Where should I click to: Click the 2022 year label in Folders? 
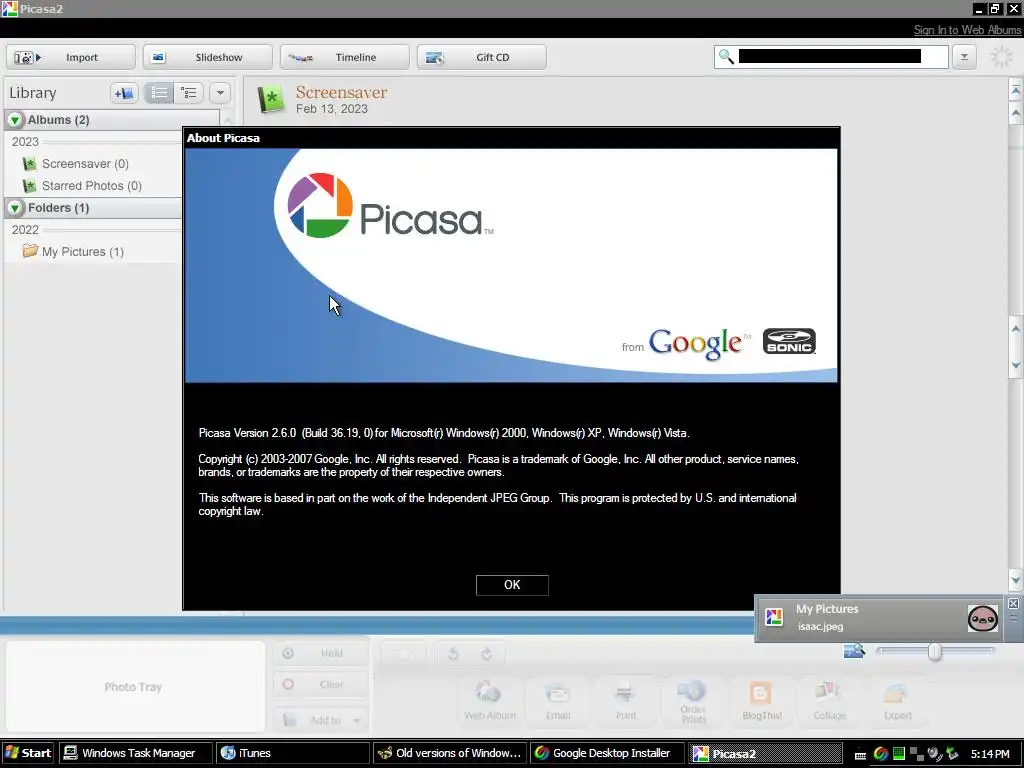pos(25,230)
